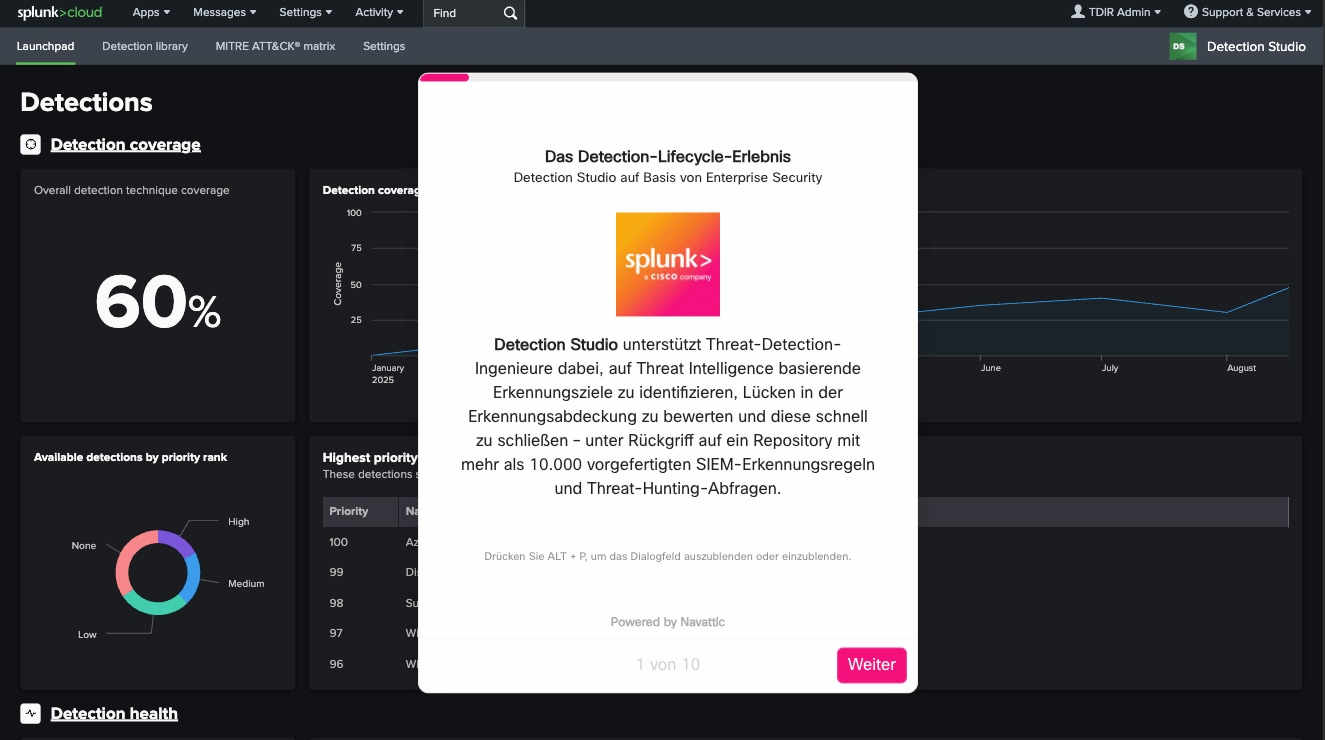Click the Weiter button
This screenshot has width=1325, height=740.
[x=871, y=665]
